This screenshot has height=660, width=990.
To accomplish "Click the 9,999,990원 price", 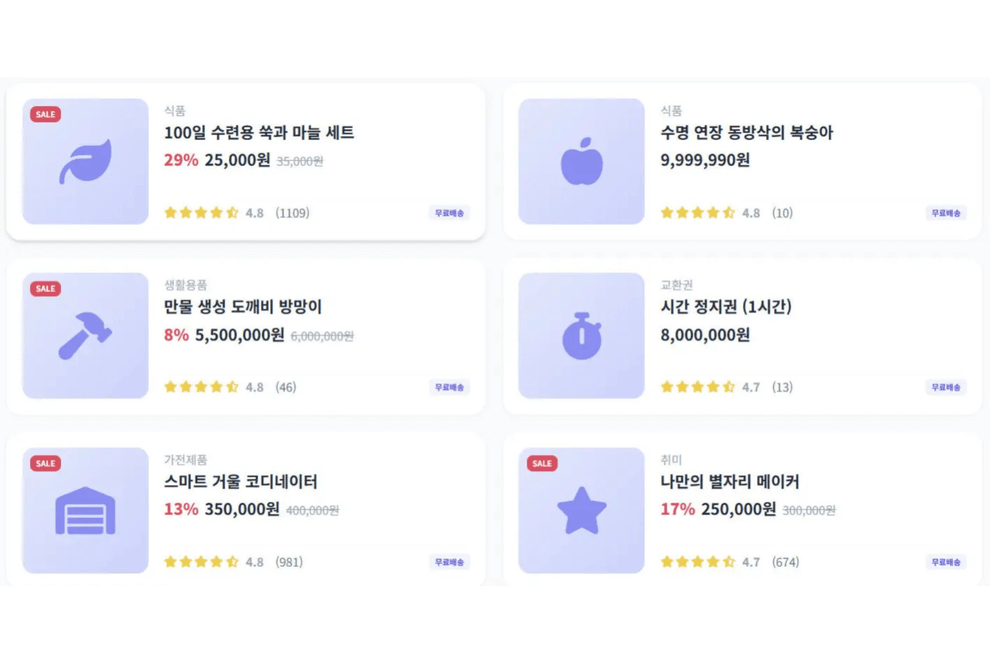I will (x=705, y=160).
